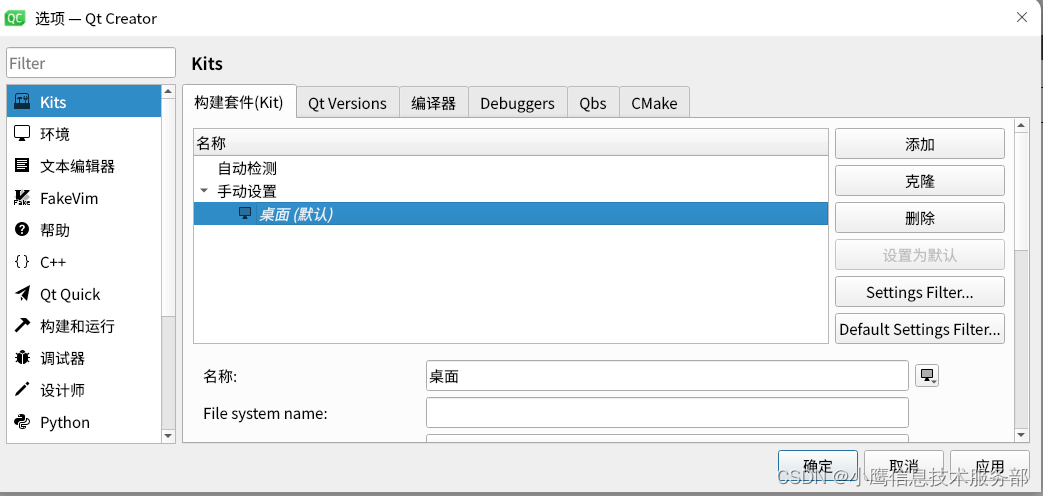Open the 帮助 question mark icon
Viewport: 1043px width, 496px height.
point(22,229)
